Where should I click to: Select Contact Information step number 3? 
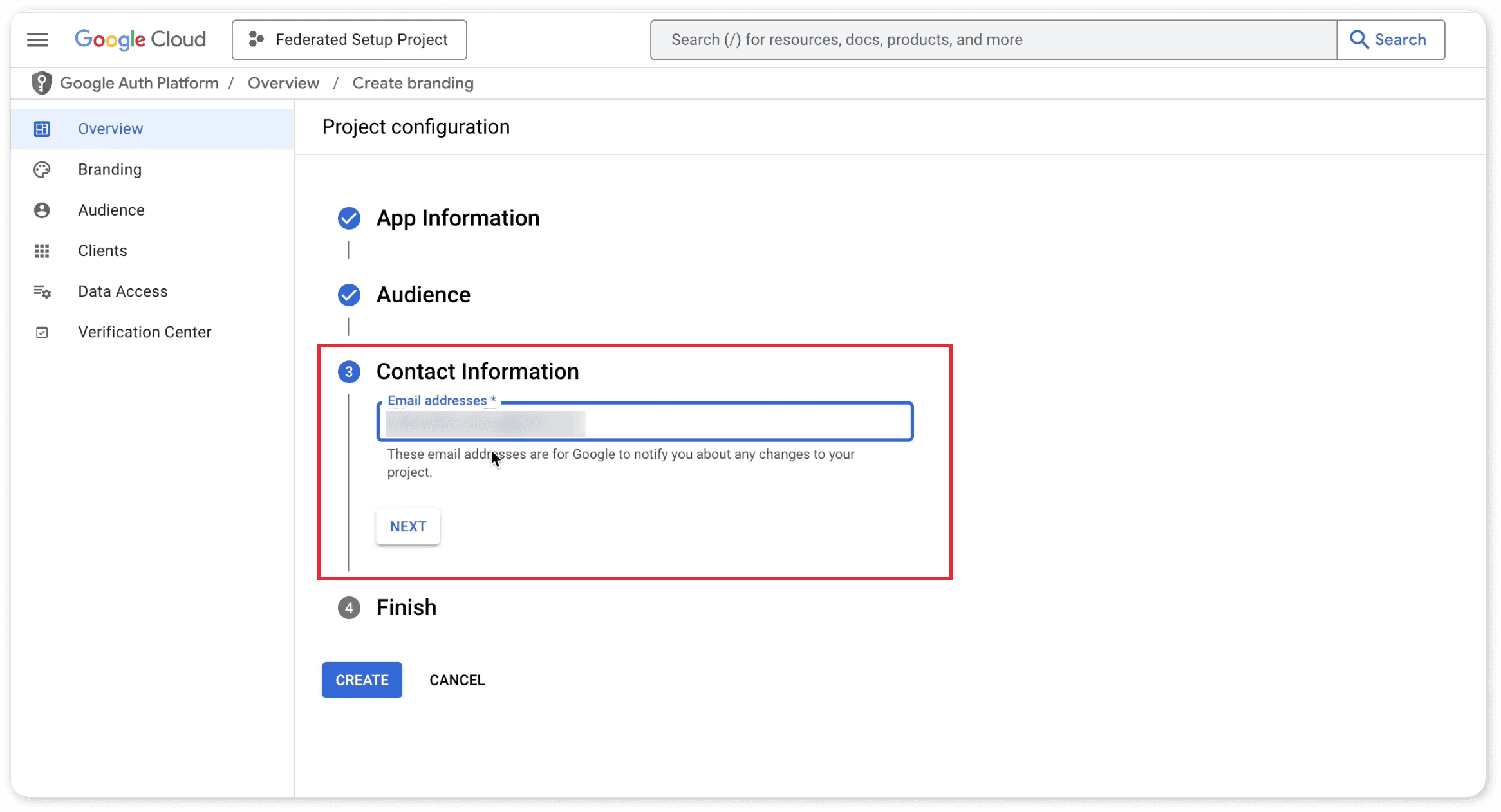[x=349, y=372]
